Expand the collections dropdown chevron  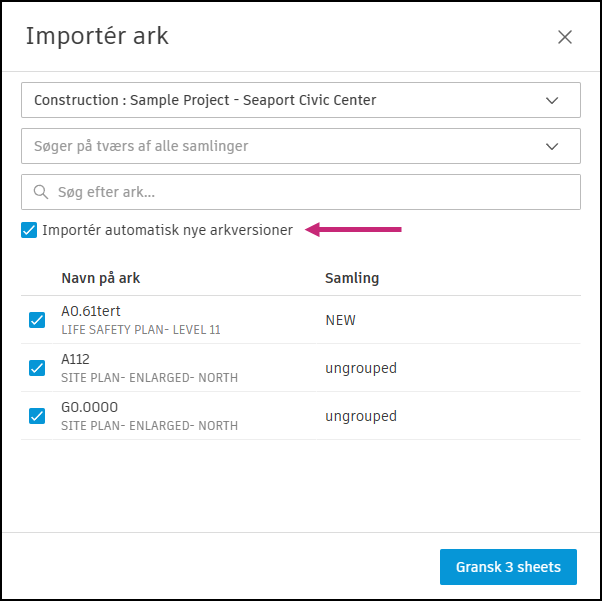point(552,146)
